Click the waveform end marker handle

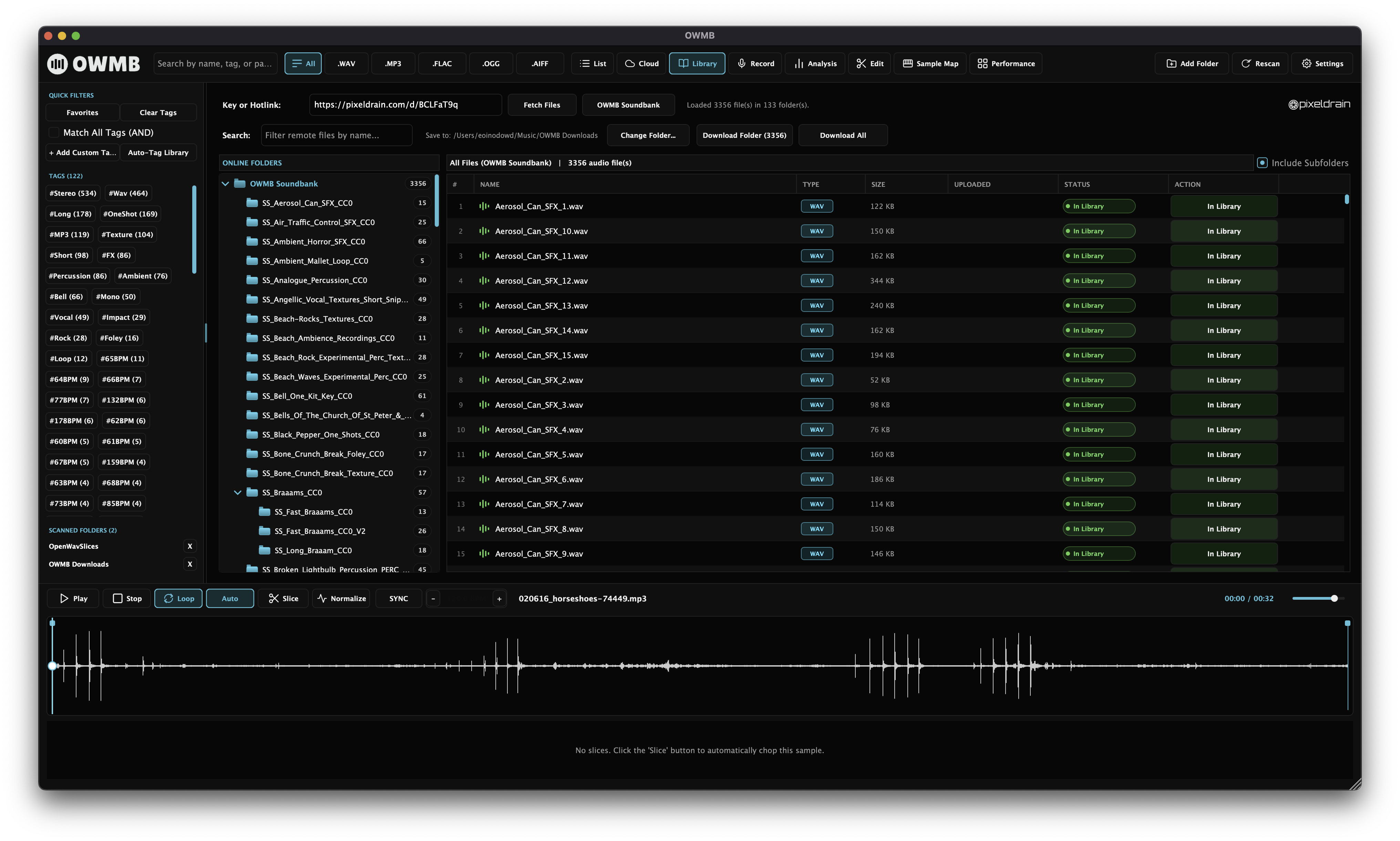tap(1347, 623)
